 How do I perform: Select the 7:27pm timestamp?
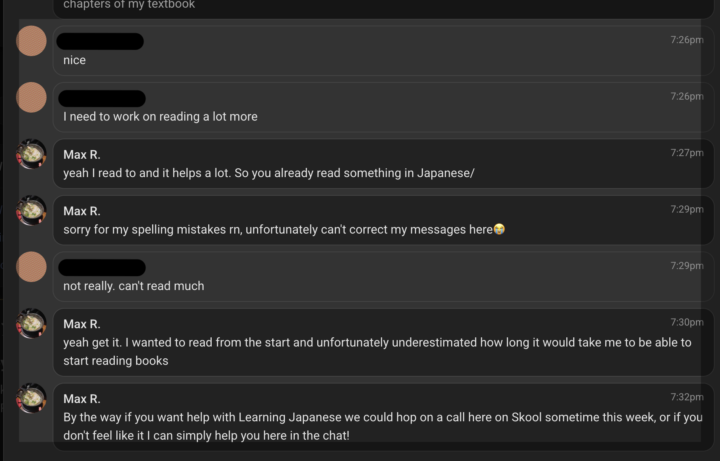(687, 153)
